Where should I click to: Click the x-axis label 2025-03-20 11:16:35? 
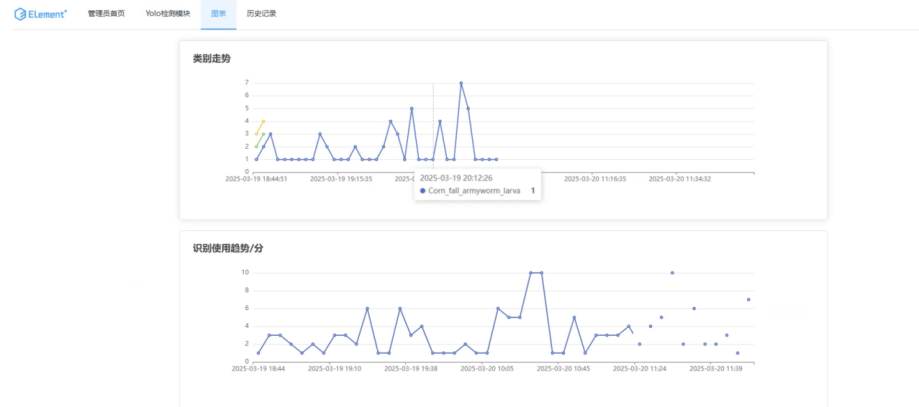coord(595,179)
